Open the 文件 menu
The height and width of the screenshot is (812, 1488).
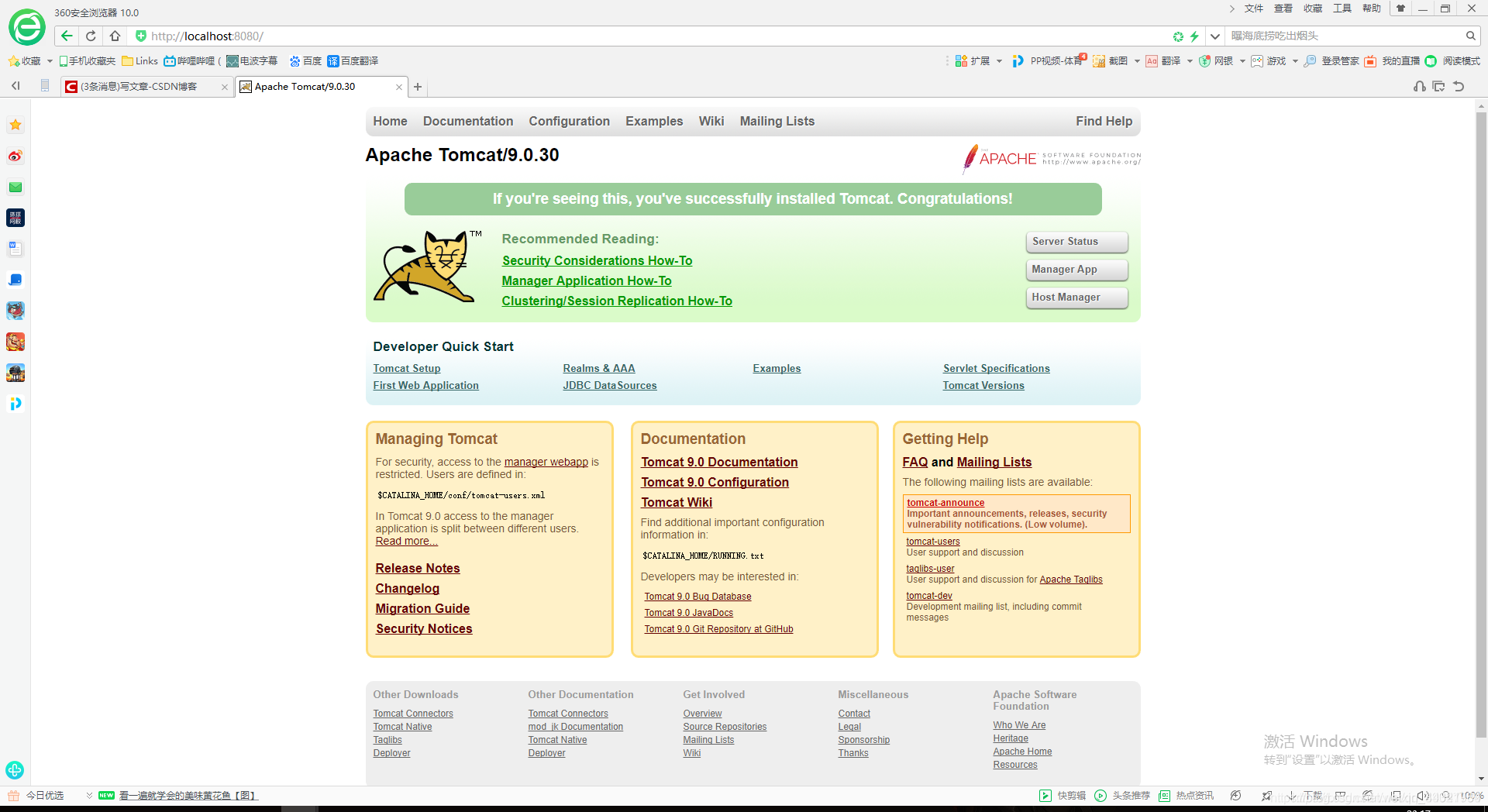pyautogui.click(x=1254, y=9)
